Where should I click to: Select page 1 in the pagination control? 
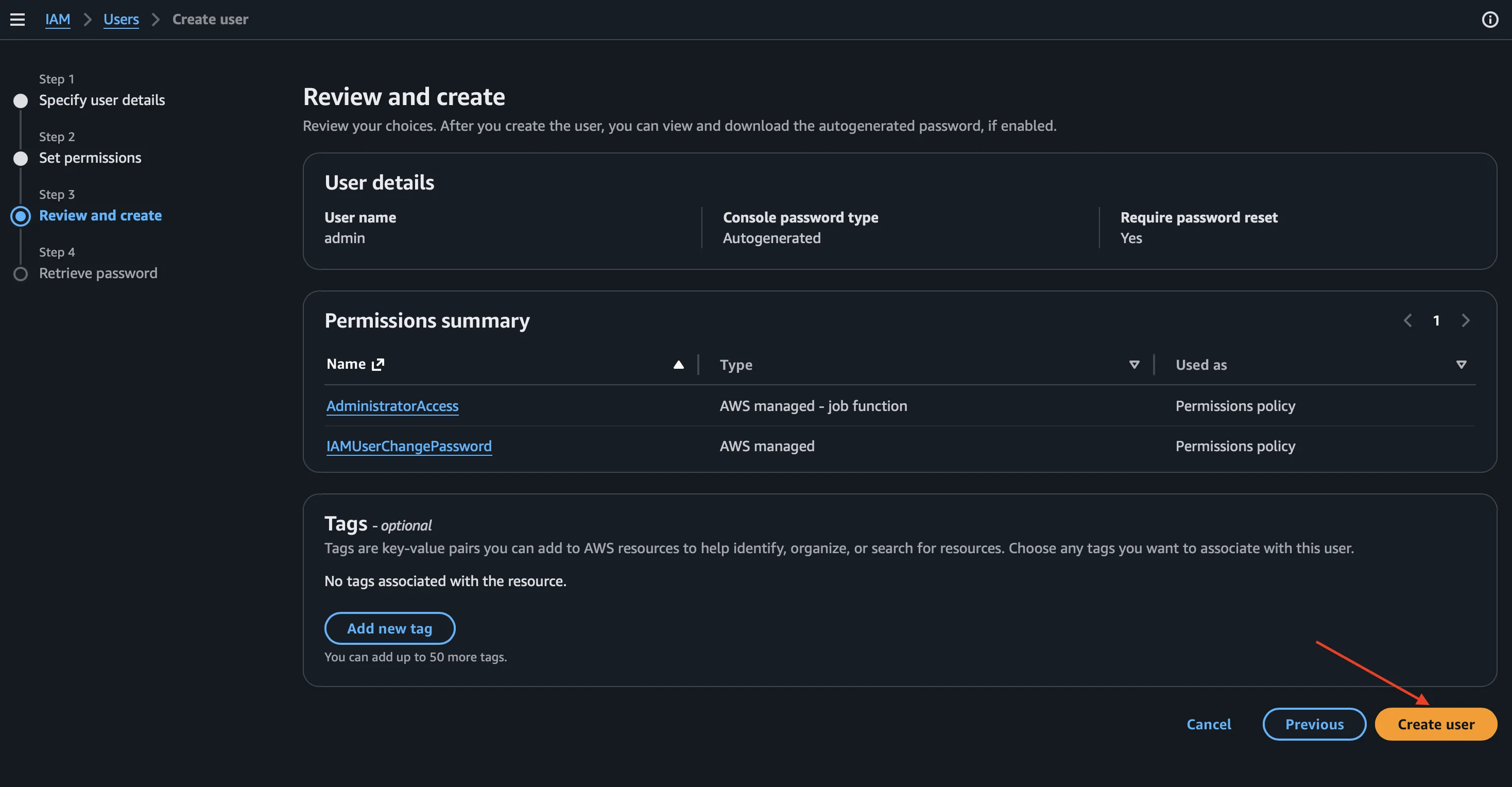pos(1436,320)
